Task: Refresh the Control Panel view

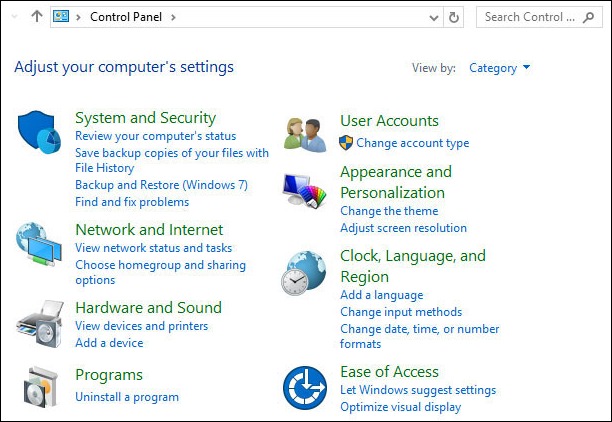Action: (x=455, y=17)
